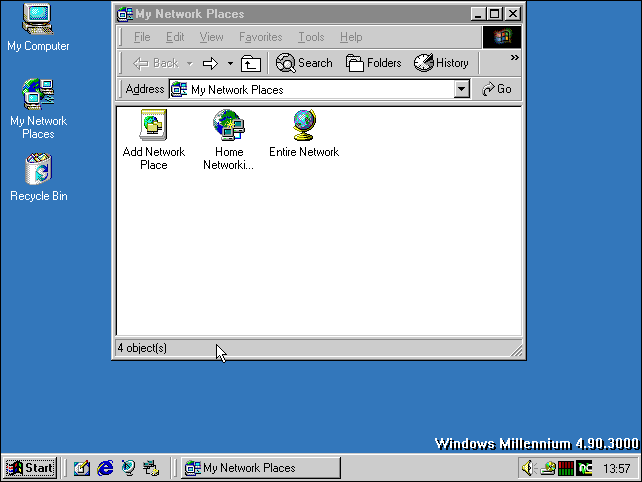
Task: Click the Go button
Action: pyautogui.click(x=497, y=89)
